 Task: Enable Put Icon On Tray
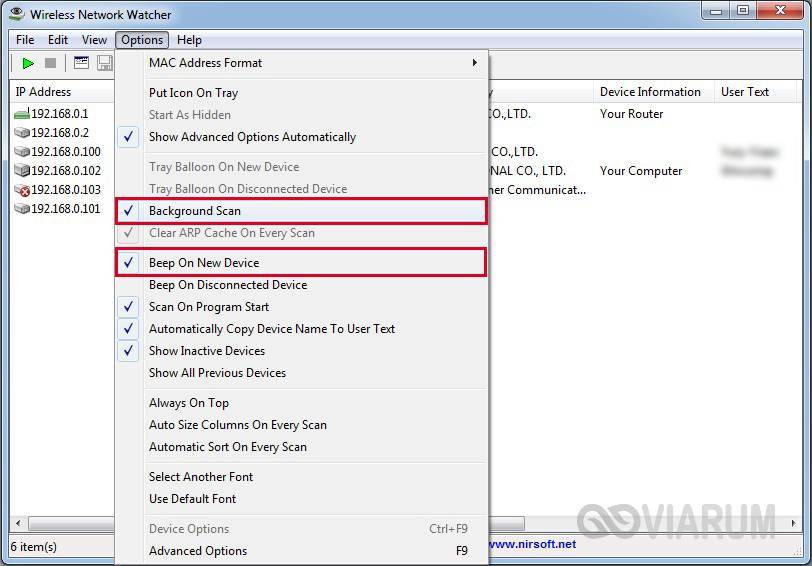[x=301, y=93]
